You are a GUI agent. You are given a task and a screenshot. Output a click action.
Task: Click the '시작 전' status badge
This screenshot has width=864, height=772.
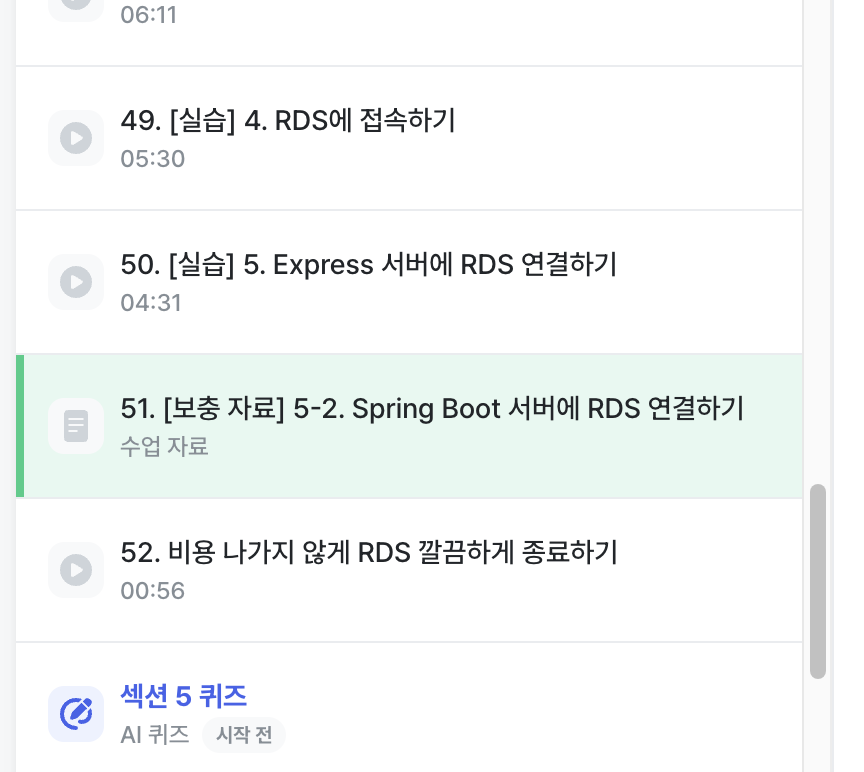click(x=244, y=735)
